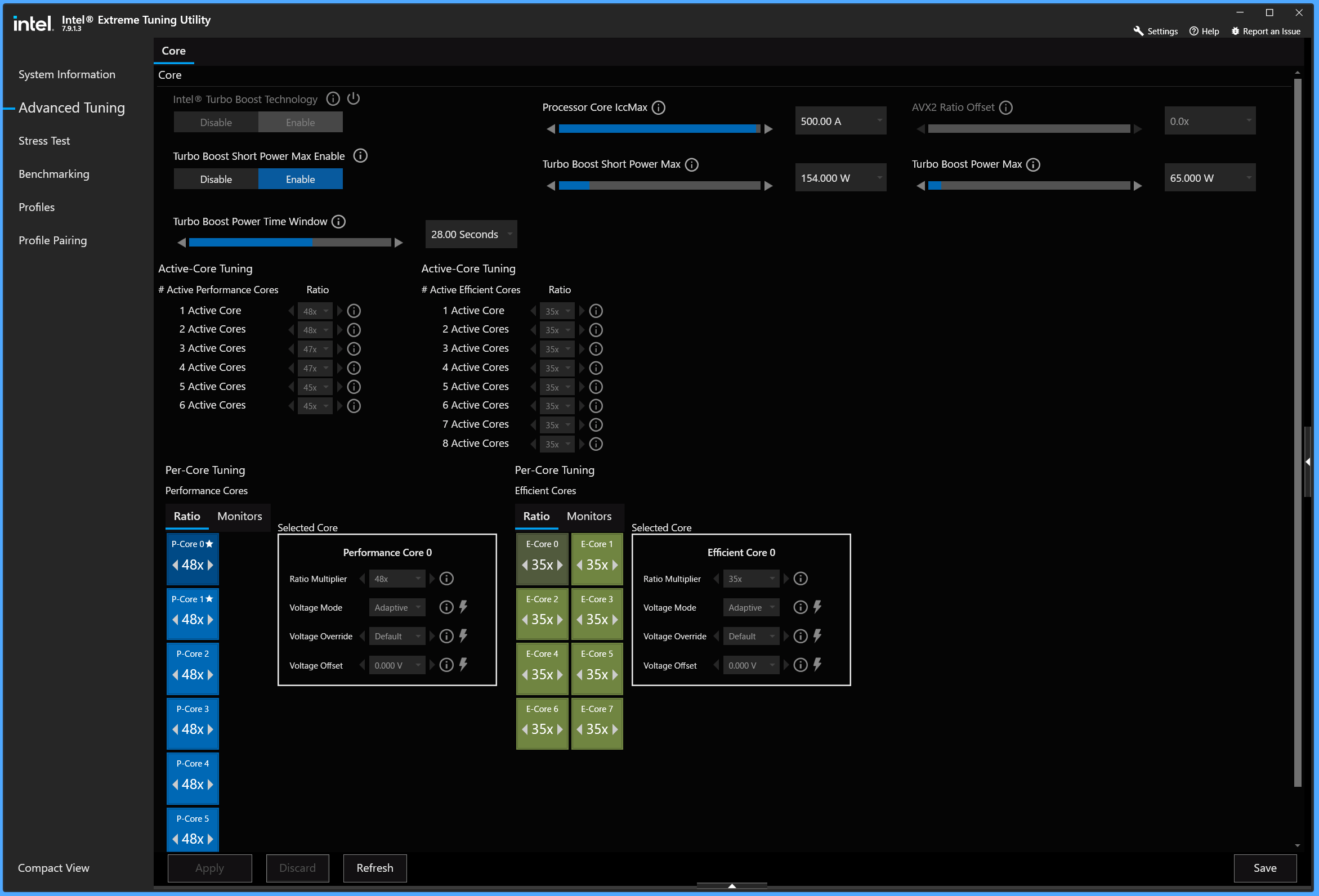Viewport: 1319px width, 896px height.
Task: Open the 65.000 W power max dropdown
Action: (x=1210, y=178)
